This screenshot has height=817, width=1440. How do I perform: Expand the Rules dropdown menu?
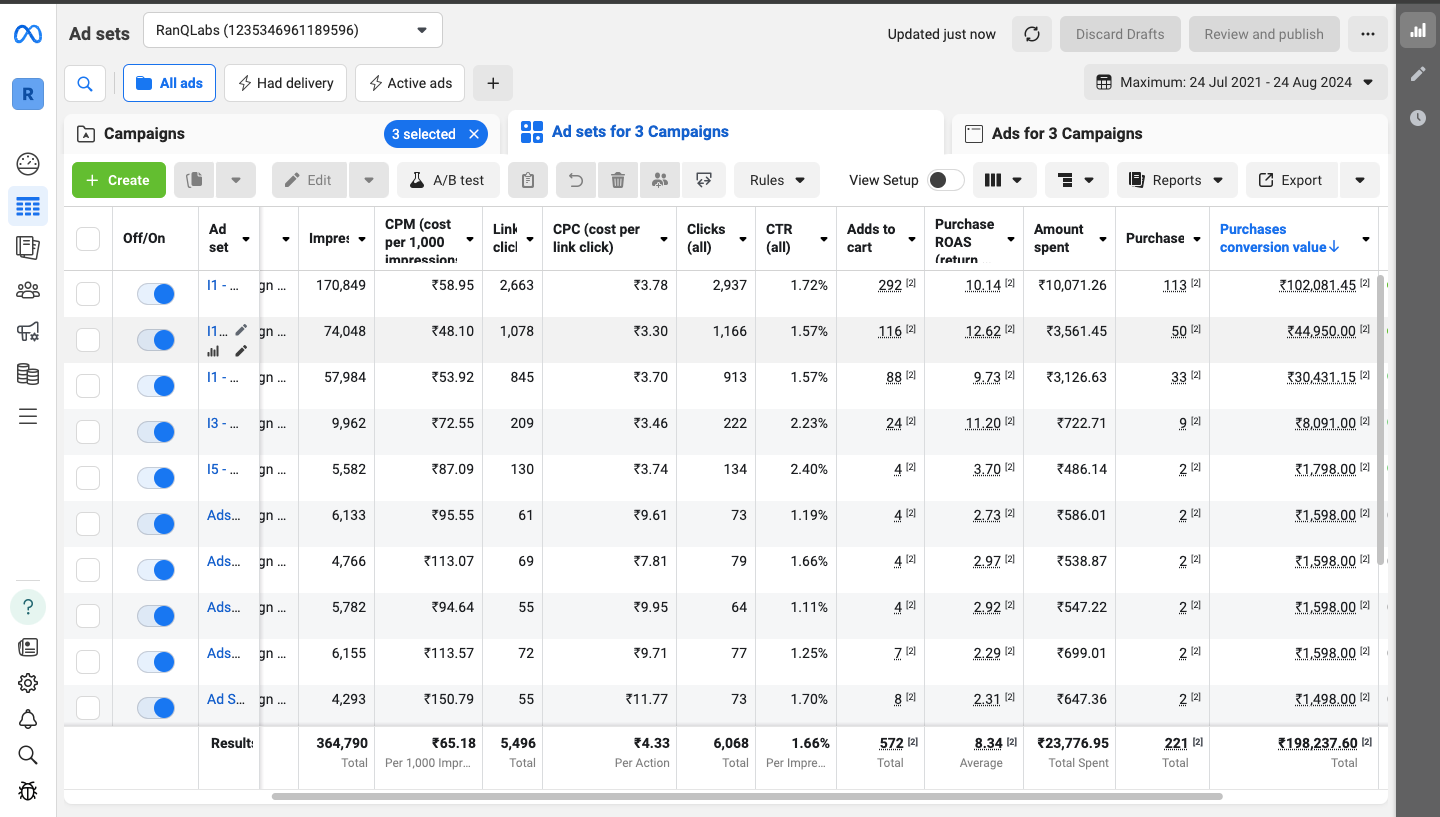click(x=777, y=180)
